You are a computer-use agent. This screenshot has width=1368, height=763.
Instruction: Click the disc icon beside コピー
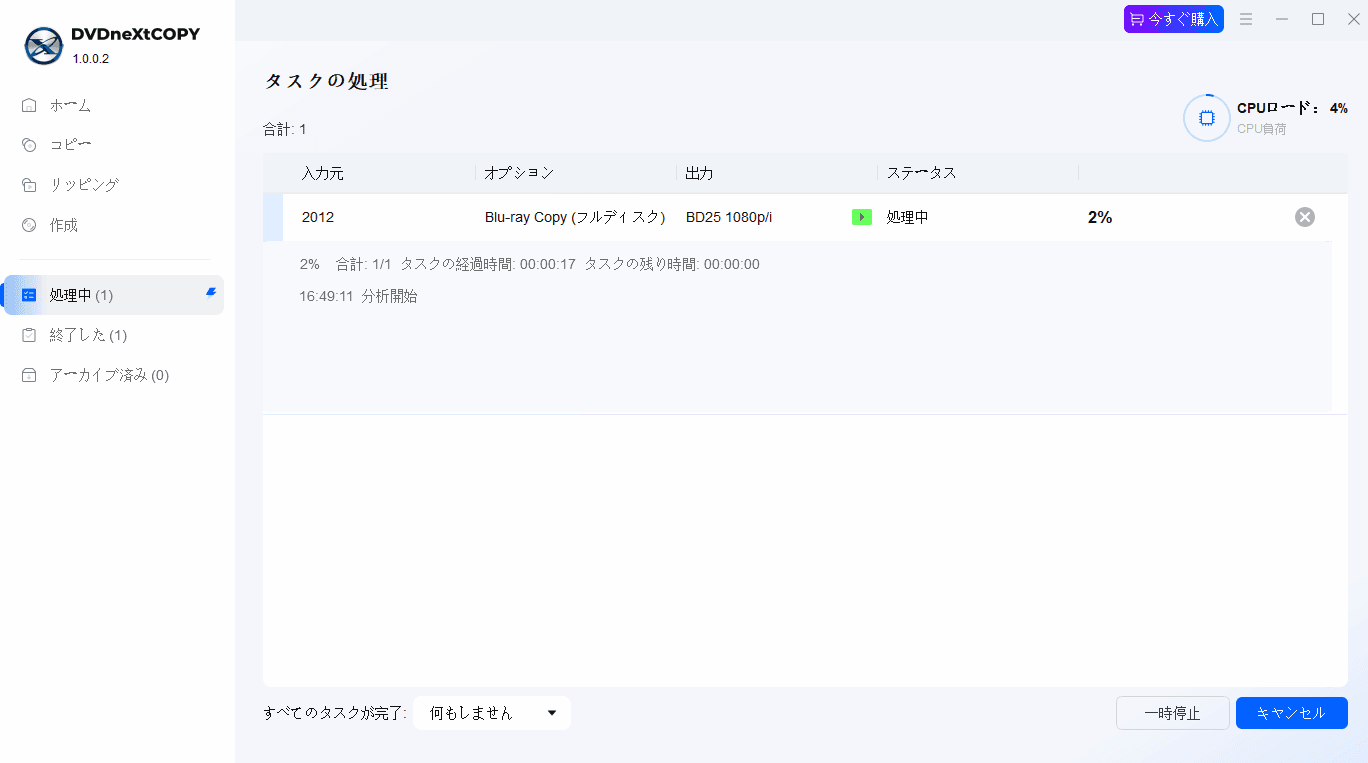click(29, 145)
